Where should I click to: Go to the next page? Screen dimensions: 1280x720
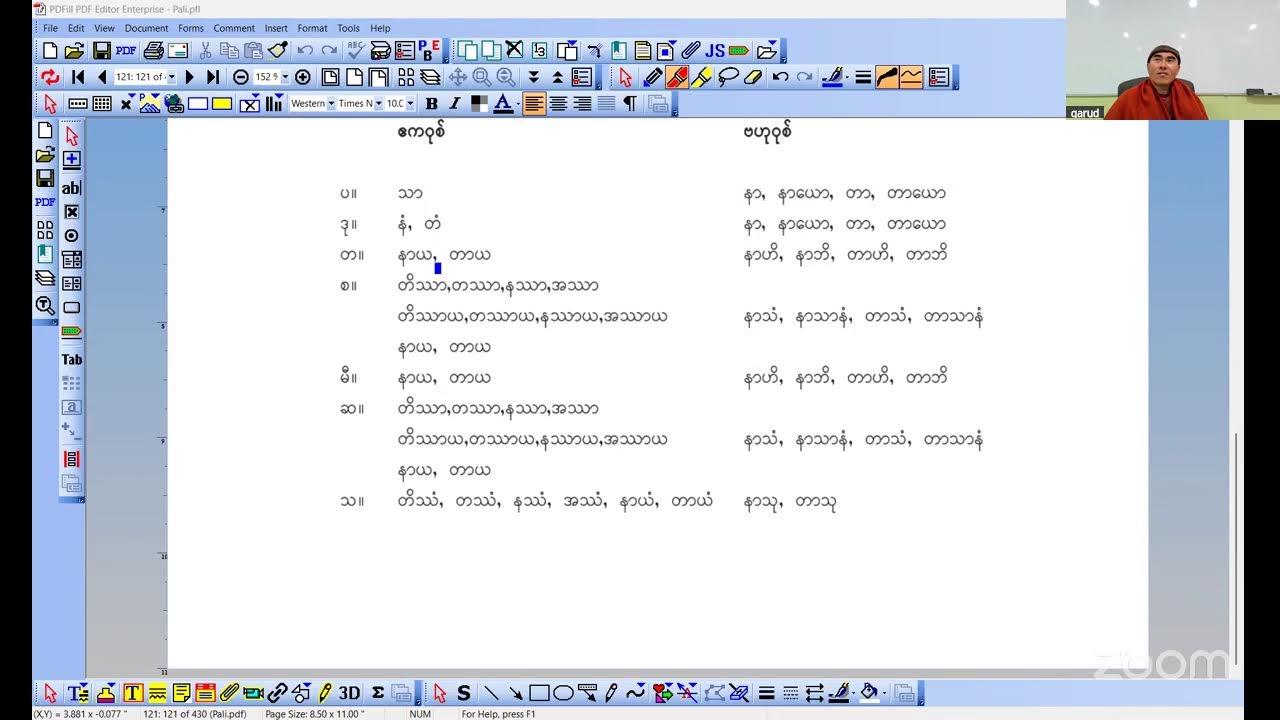click(x=190, y=77)
